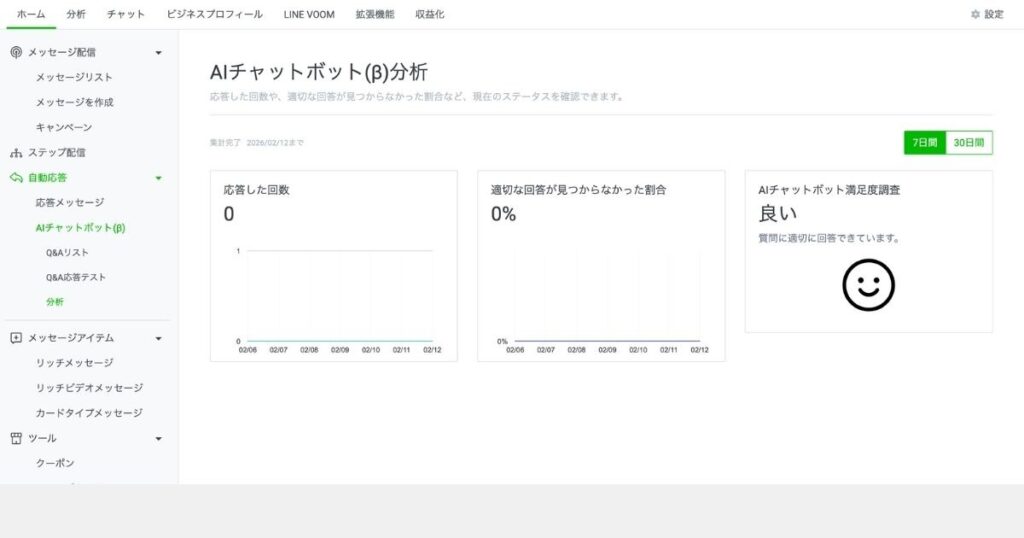Image resolution: width=1024 pixels, height=538 pixels.
Task: Open Q&Aリスト in the sidebar
Action: (67, 252)
